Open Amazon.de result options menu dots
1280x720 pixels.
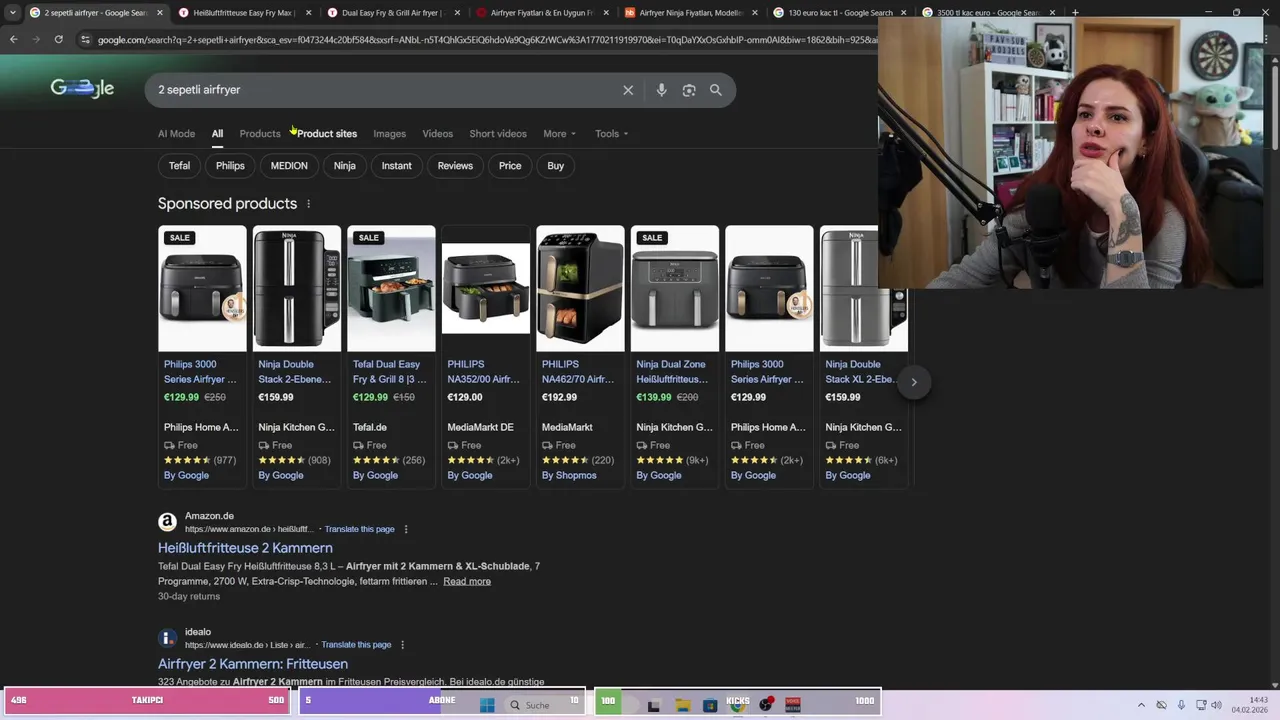click(x=406, y=529)
